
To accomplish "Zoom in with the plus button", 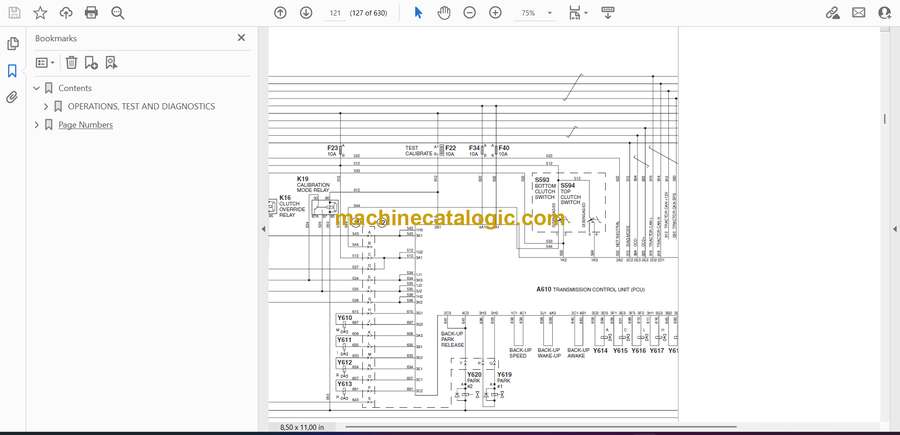I will point(495,13).
